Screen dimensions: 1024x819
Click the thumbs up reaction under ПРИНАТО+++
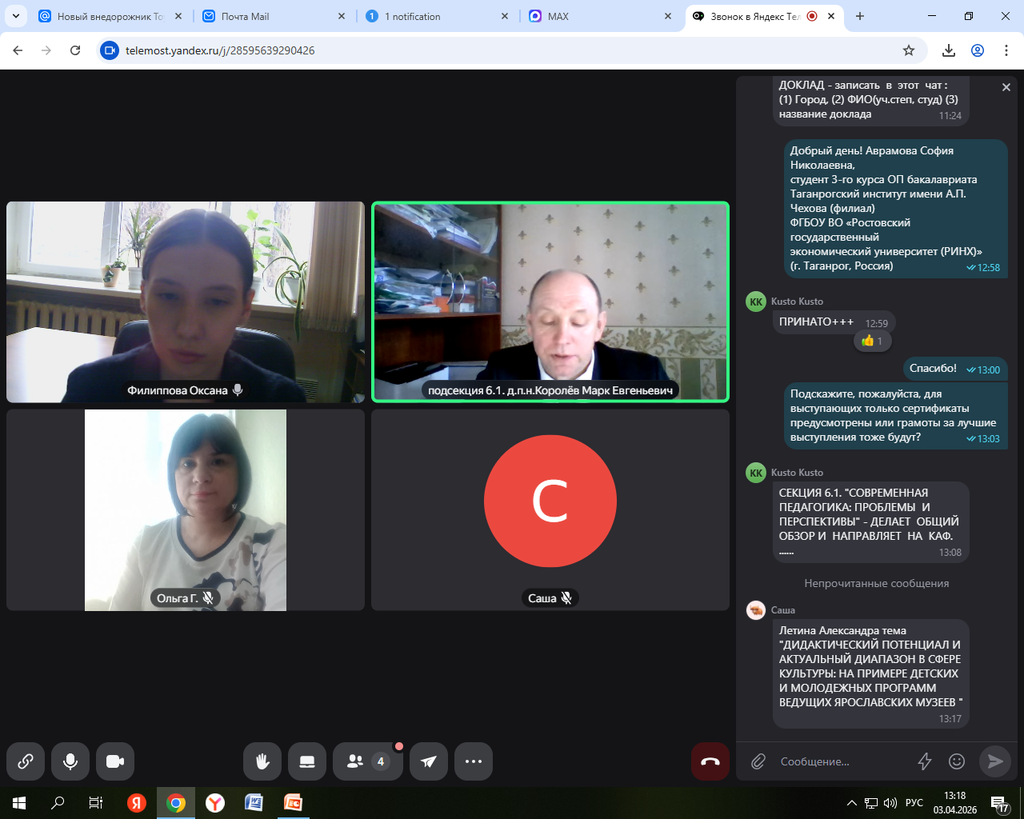pyautogui.click(x=873, y=341)
